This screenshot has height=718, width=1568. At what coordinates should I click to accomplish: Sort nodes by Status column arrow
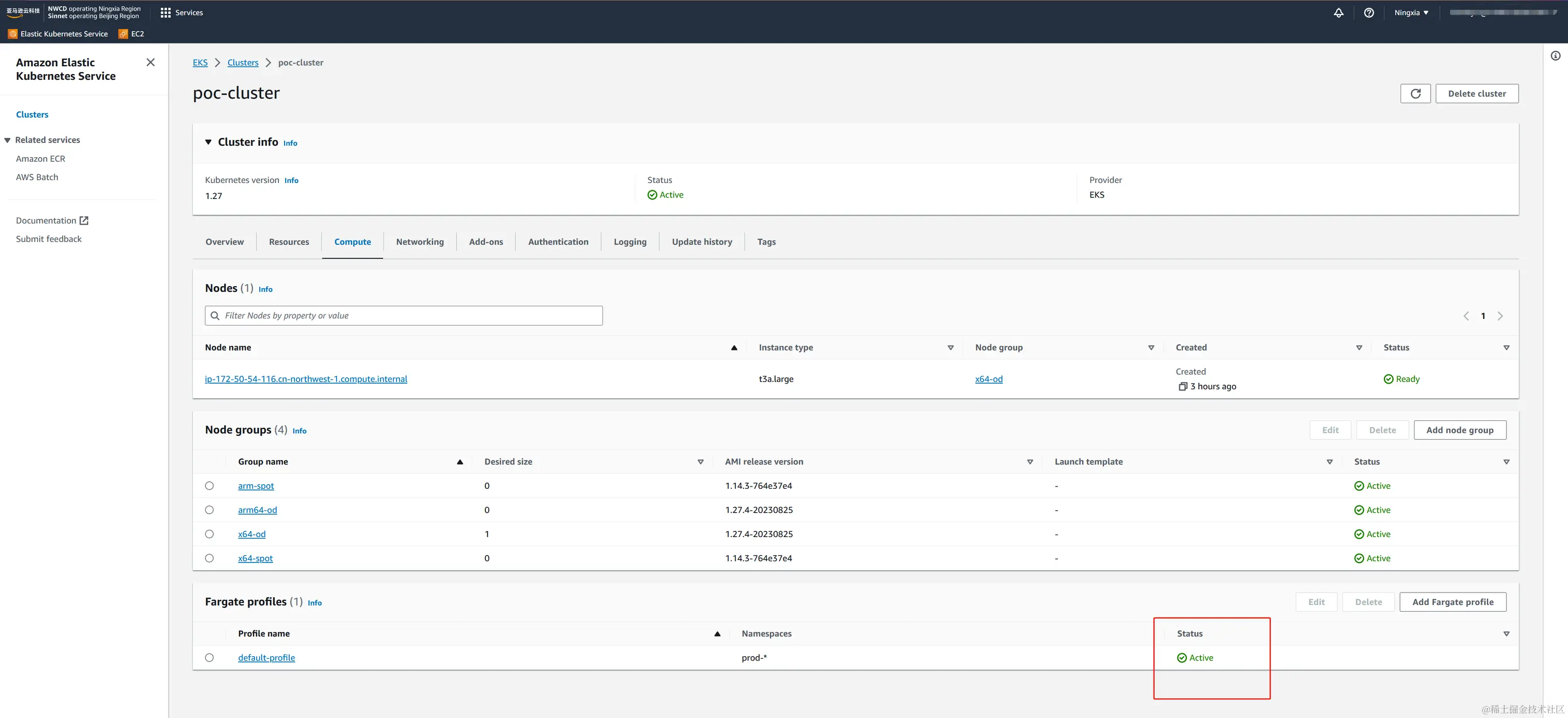coord(1506,347)
